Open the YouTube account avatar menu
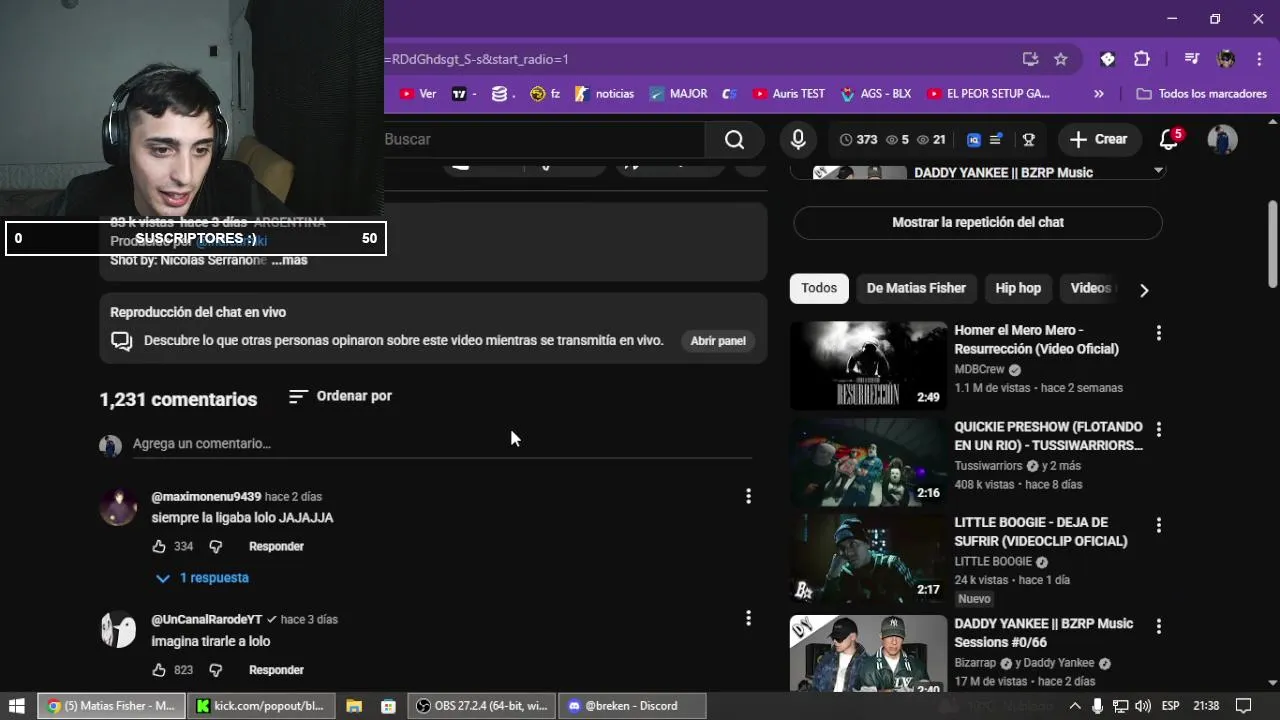Screen dimensions: 1280x720 (x=1222, y=139)
